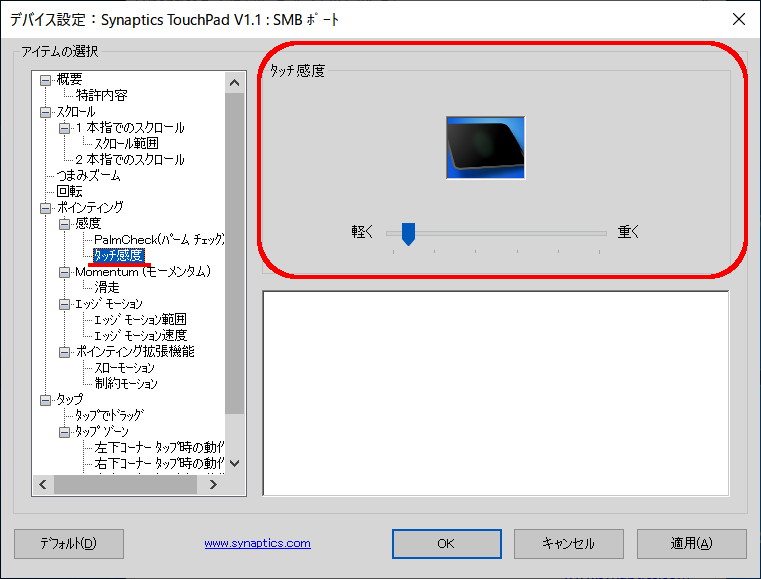Click tree horizontal scroll left arrow

click(43, 484)
